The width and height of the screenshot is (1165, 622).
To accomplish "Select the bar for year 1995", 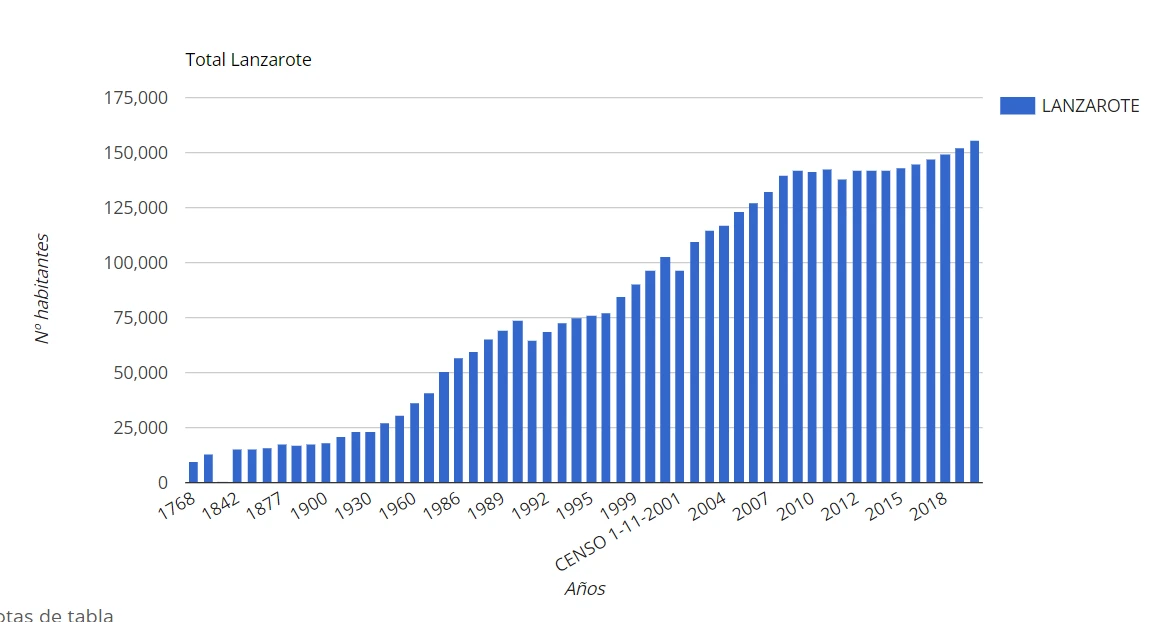I will coord(591,399).
